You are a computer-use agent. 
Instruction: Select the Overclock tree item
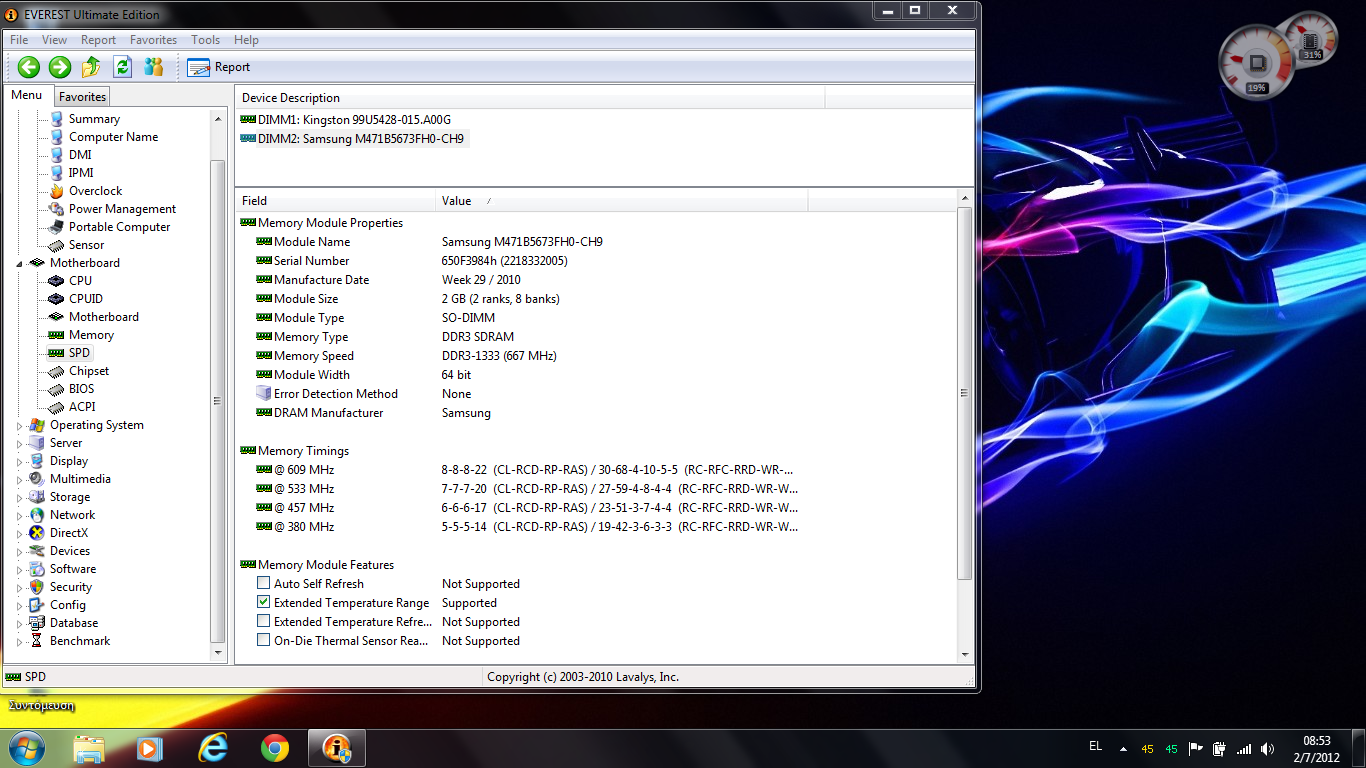click(x=95, y=191)
